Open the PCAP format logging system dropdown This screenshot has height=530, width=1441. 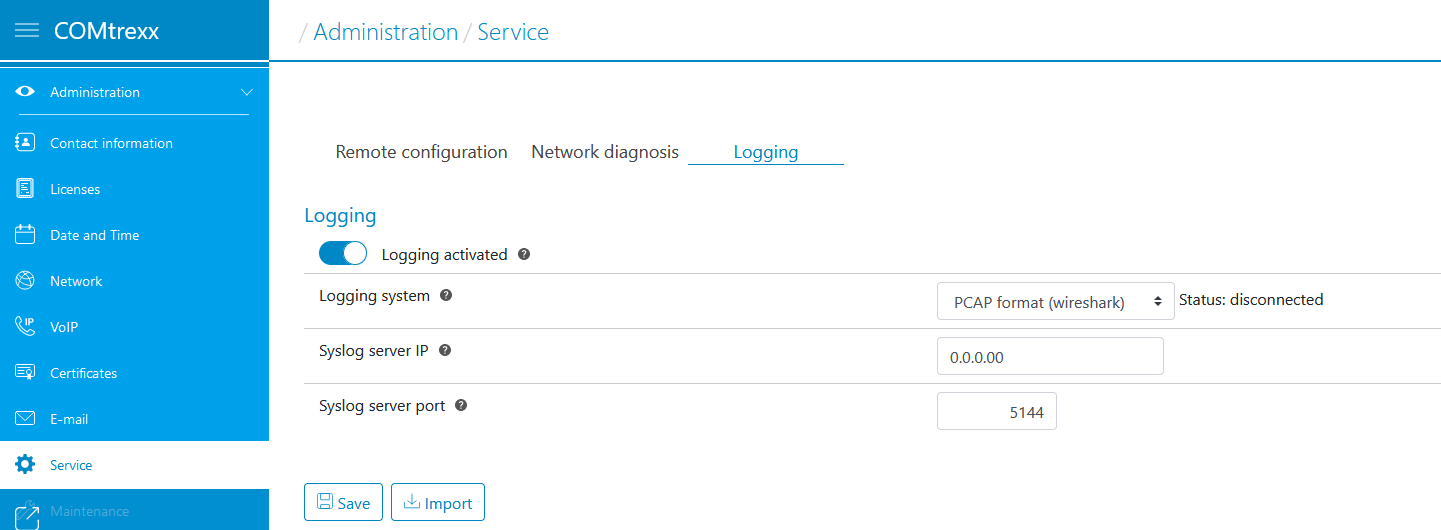click(x=1055, y=301)
